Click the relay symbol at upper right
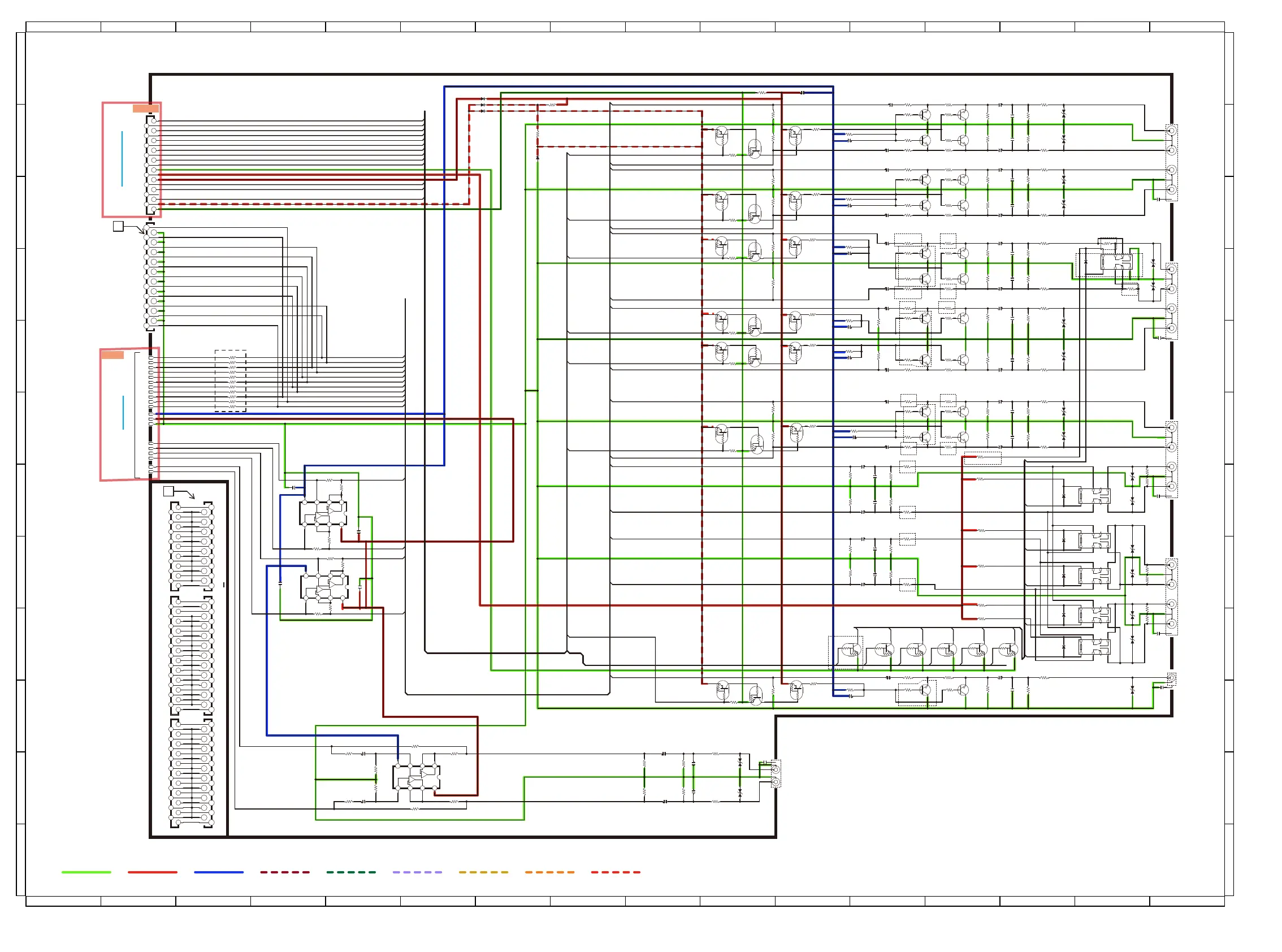 pos(1116,262)
